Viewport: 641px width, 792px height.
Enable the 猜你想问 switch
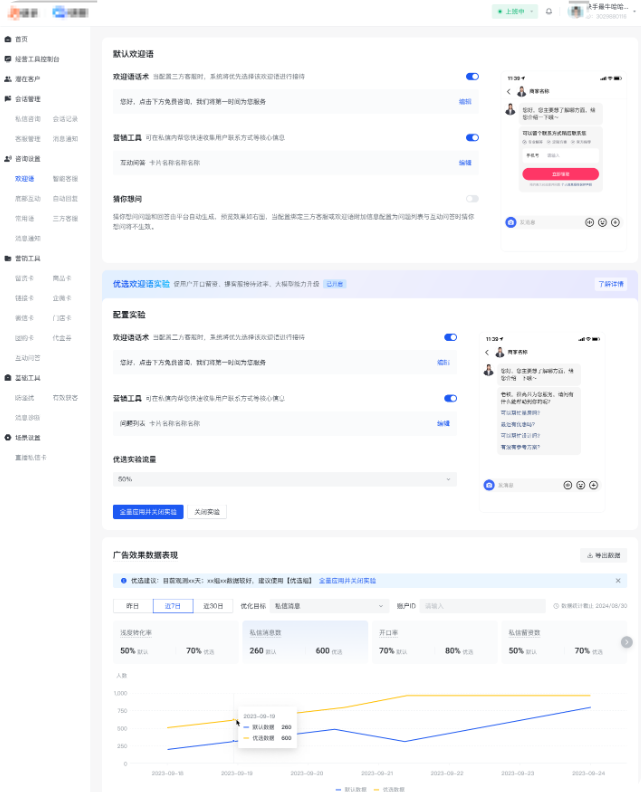click(472, 199)
